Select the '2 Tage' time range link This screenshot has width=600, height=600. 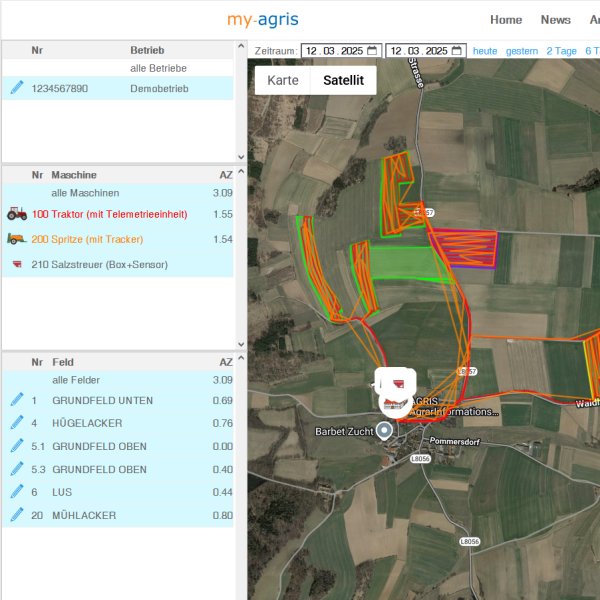click(561, 51)
